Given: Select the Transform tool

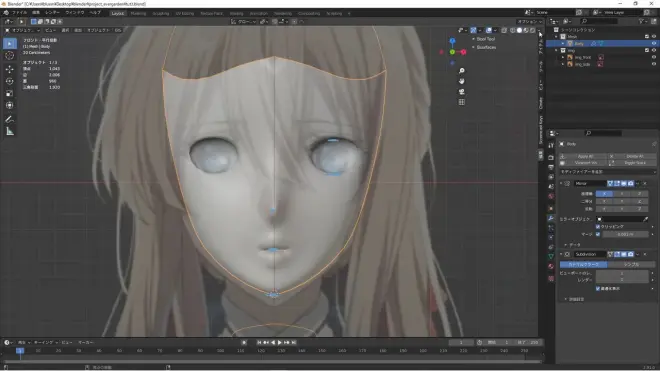Looking at the screenshot, I should pyautogui.click(x=10, y=105).
